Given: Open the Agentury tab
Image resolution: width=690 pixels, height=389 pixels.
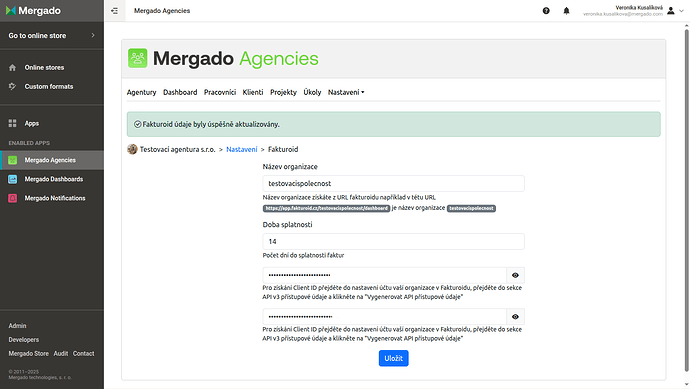Looking at the screenshot, I should click(x=141, y=92).
